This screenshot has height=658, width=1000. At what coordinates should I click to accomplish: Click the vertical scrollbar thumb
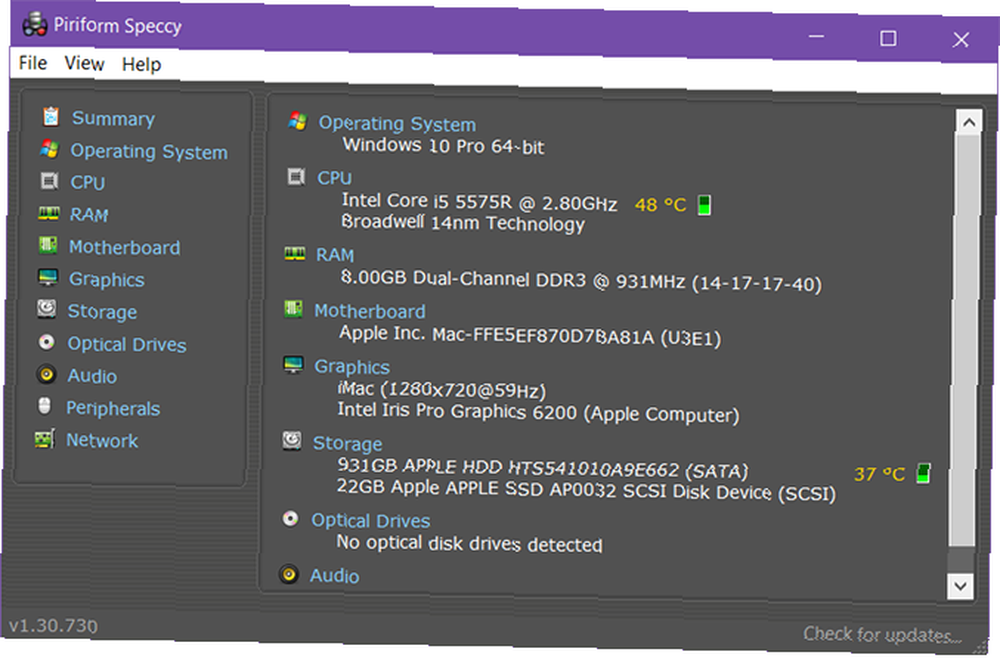pos(964,340)
